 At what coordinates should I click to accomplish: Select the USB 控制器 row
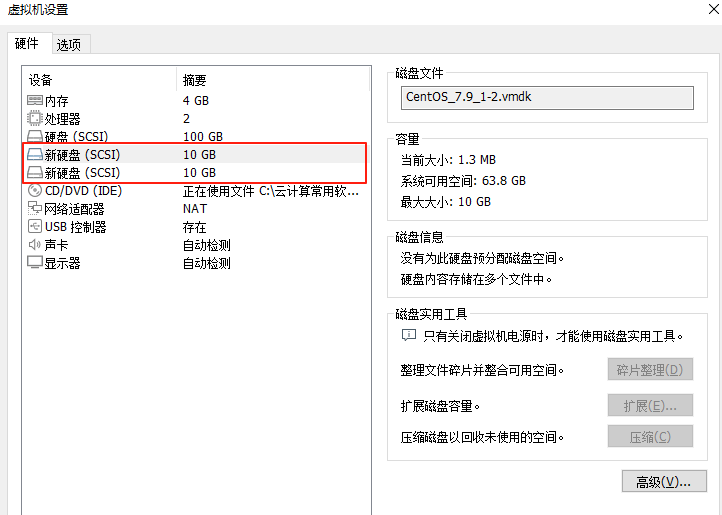point(197,227)
